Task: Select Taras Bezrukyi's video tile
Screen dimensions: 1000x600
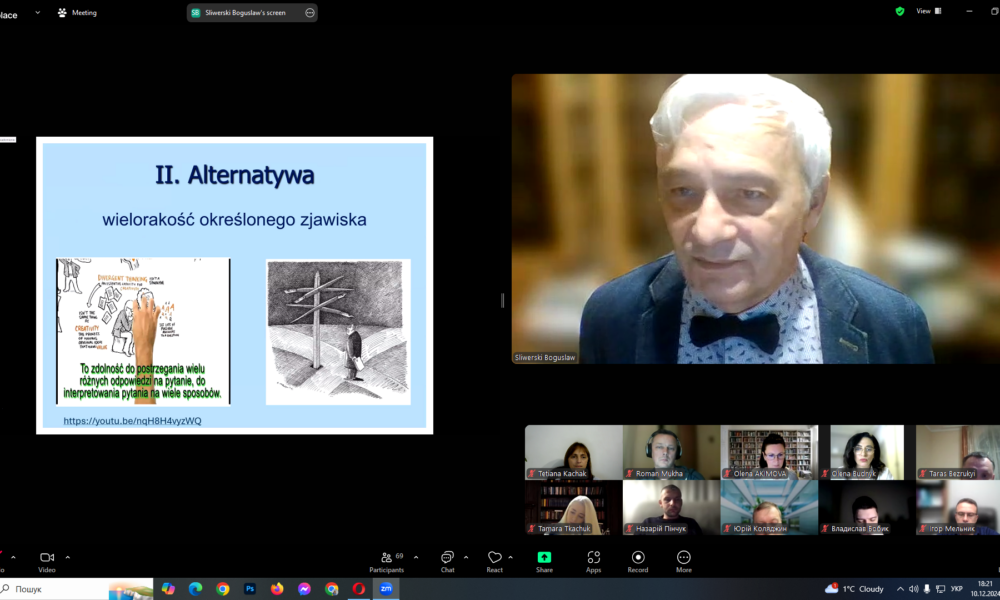Action: tap(958, 452)
